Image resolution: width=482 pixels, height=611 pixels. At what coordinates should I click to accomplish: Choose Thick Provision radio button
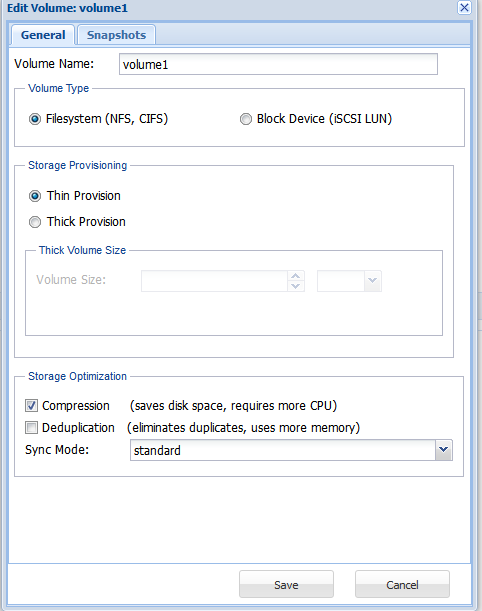pyautogui.click(x=35, y=222)
